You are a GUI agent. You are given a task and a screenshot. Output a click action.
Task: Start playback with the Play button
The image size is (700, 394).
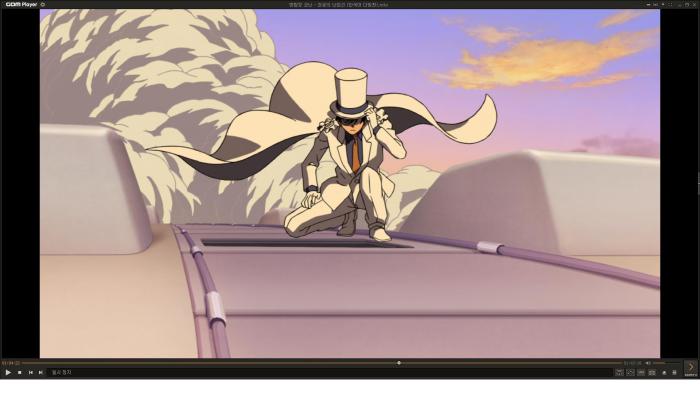[x=8, y=372]
